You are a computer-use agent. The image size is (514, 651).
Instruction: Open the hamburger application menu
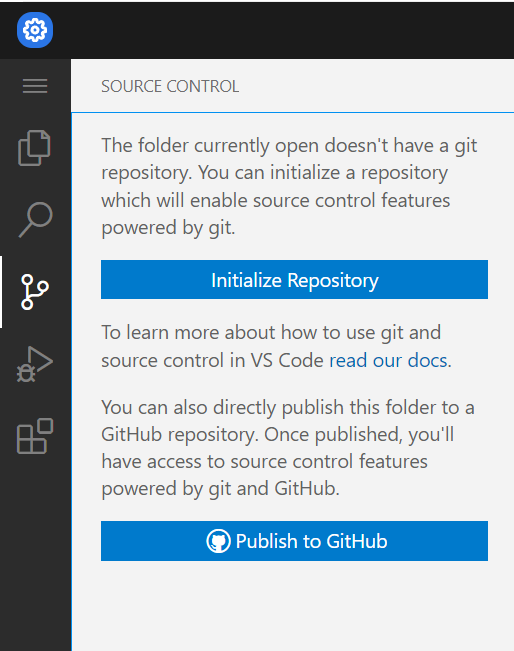tap(35, 86)
